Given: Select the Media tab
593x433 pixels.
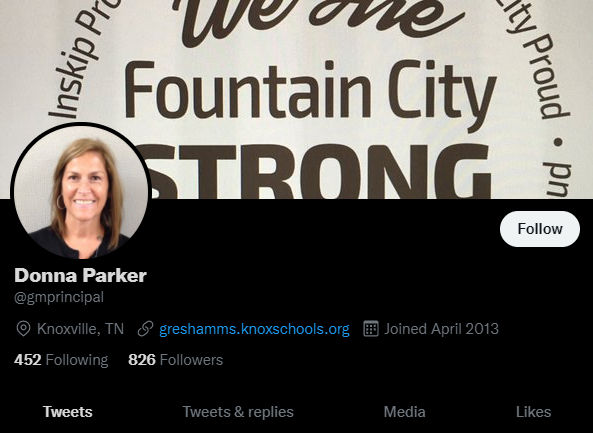Looking at the screenshot, I should point(404,412).
